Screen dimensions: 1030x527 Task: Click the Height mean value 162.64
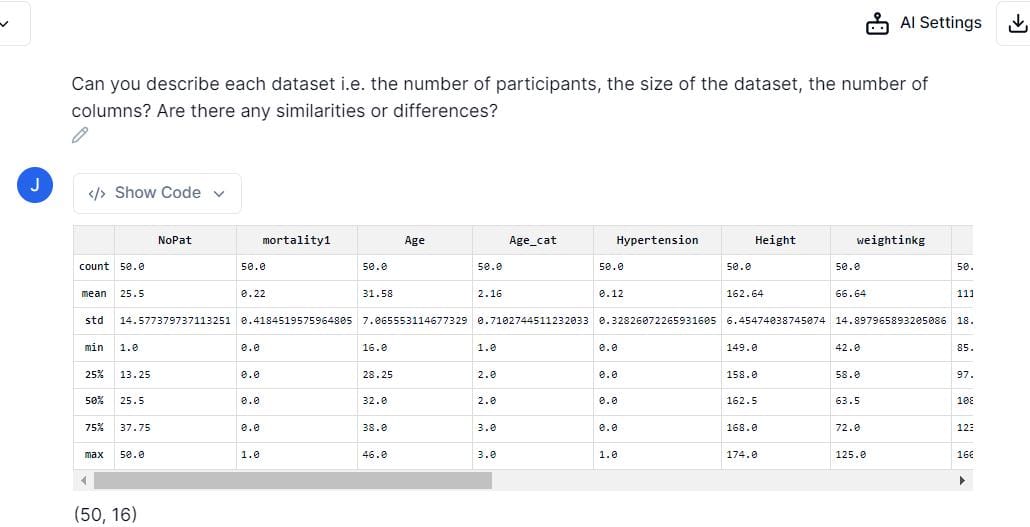(x=745, y=294)
